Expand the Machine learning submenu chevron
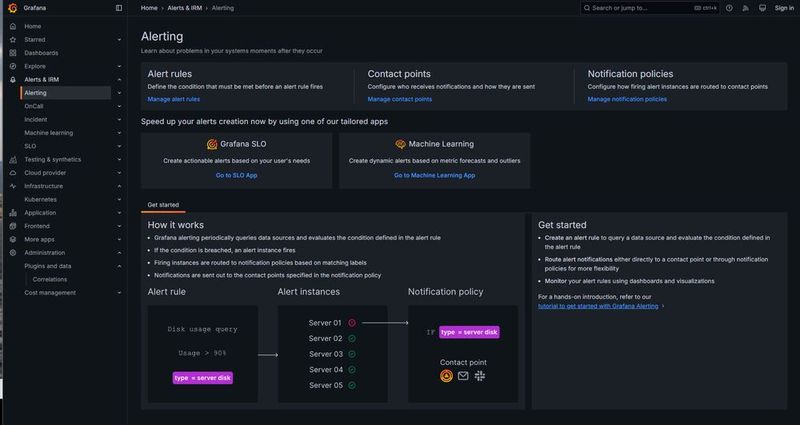 (x=119, y=133)
